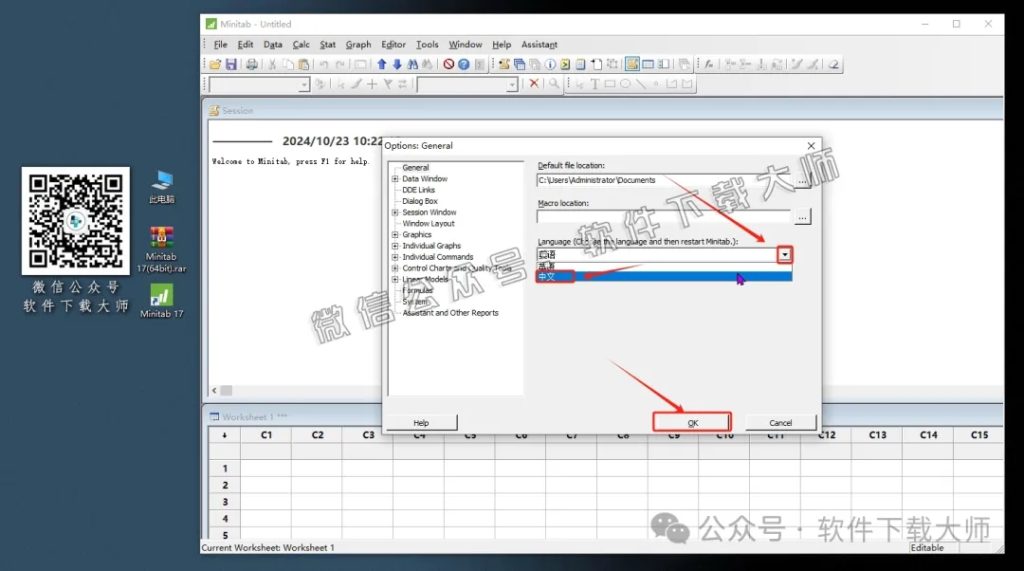Select DDE Links in options tree
The image size is (1024, 571).
(419, 190)
